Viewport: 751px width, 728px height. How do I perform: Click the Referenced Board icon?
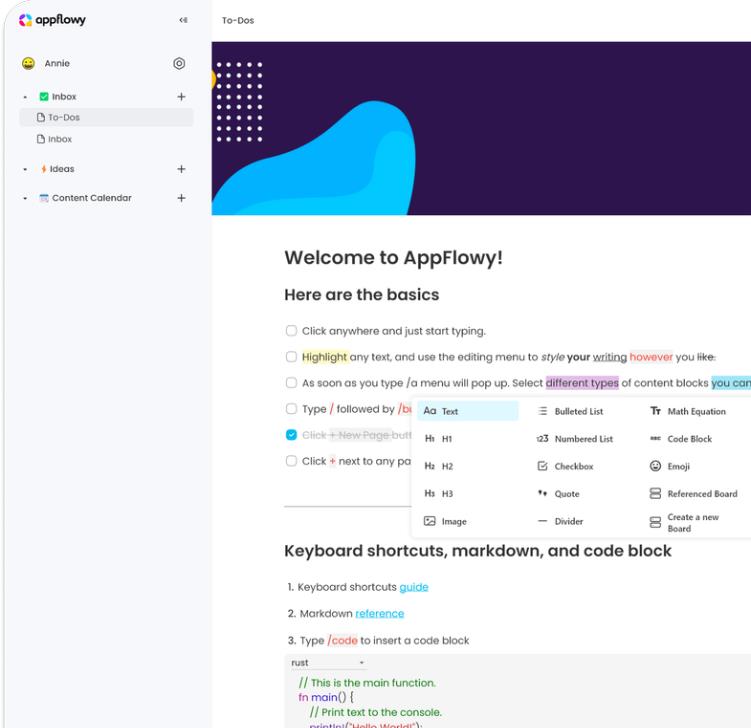[655, 493]
